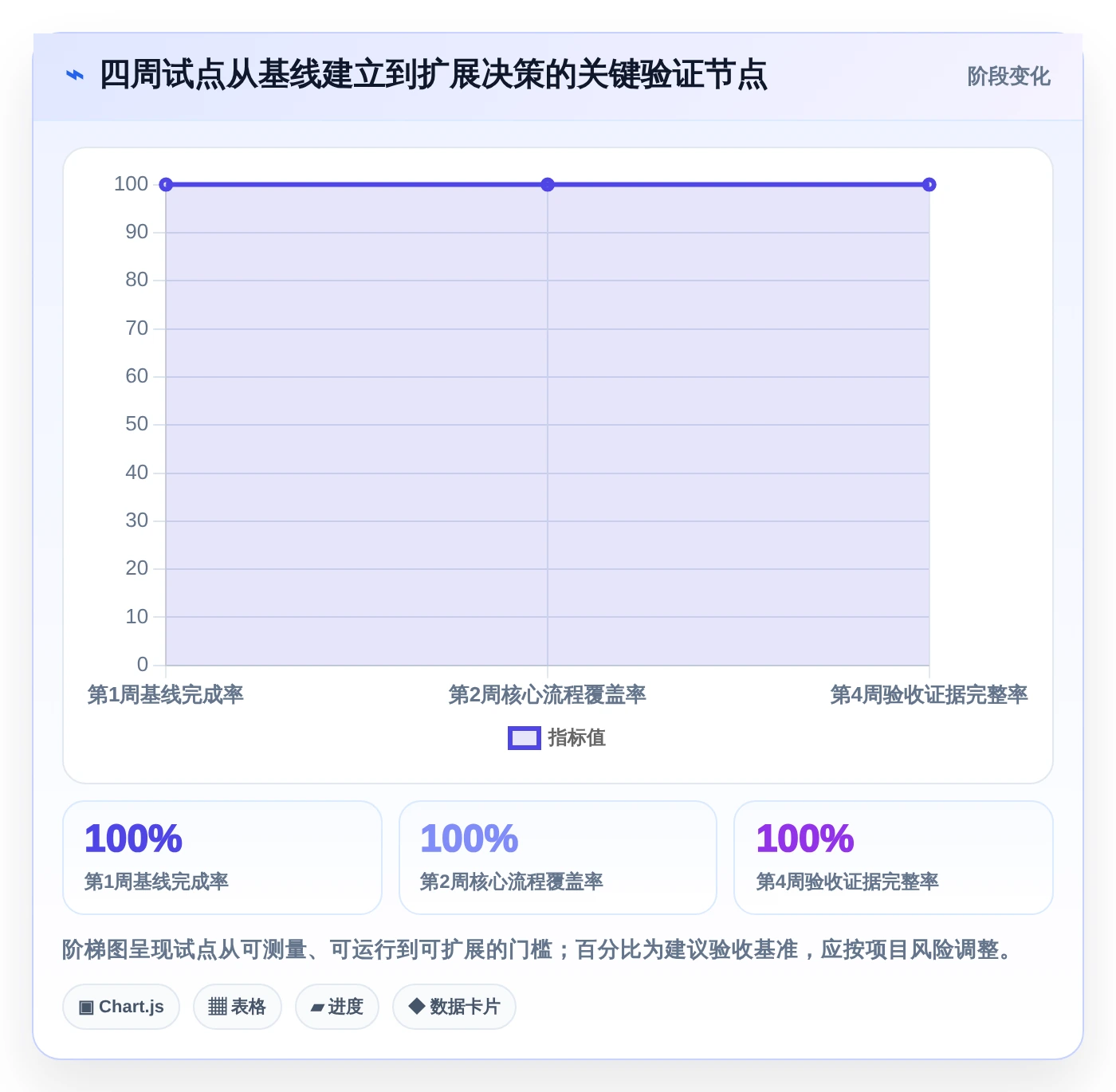
Task: Click the x-axis label 第1周基线完成率
Action: pyautogui.click(x=166, y=695)
